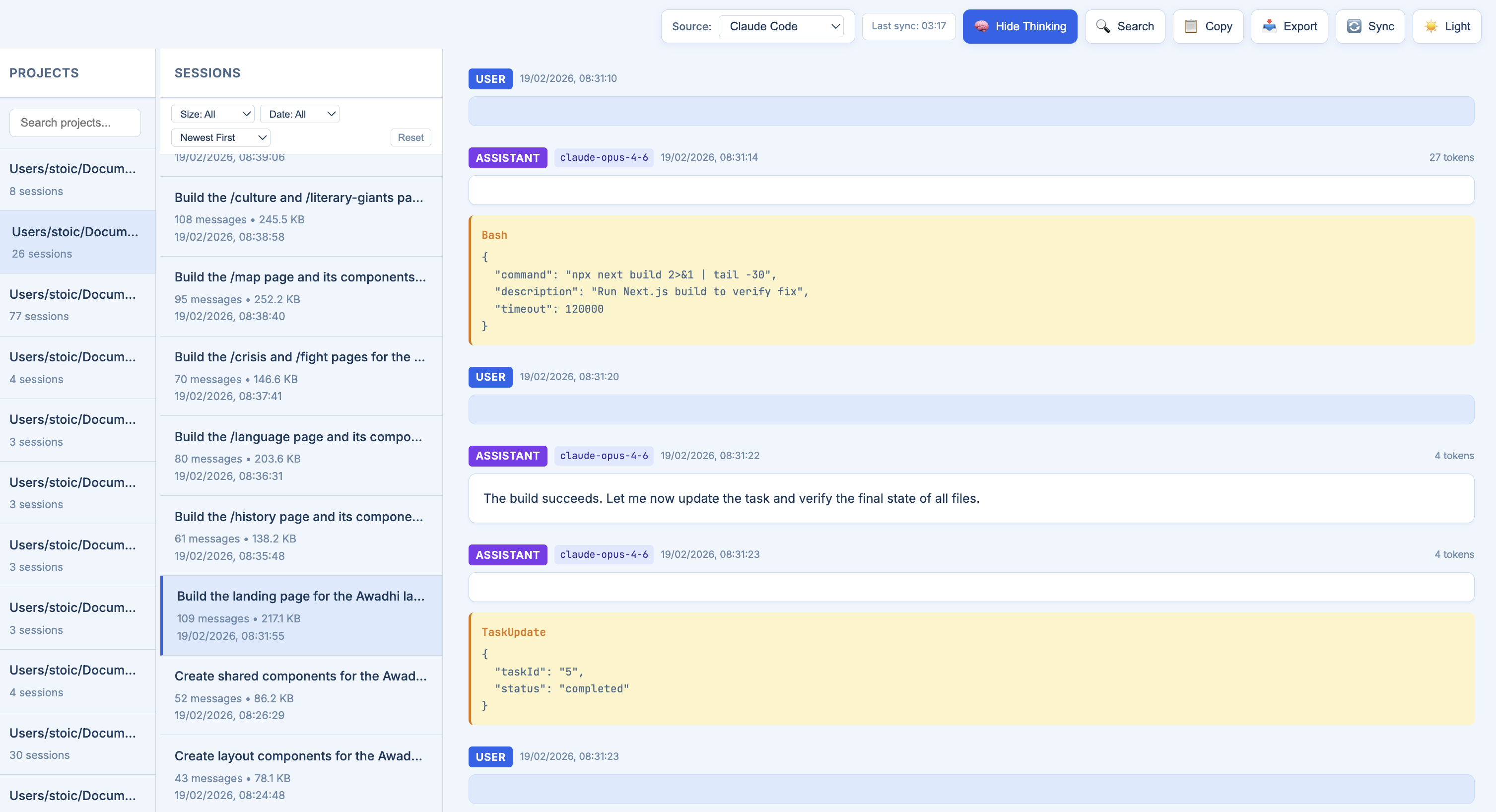Click the Search projects input field

[75, 123]
